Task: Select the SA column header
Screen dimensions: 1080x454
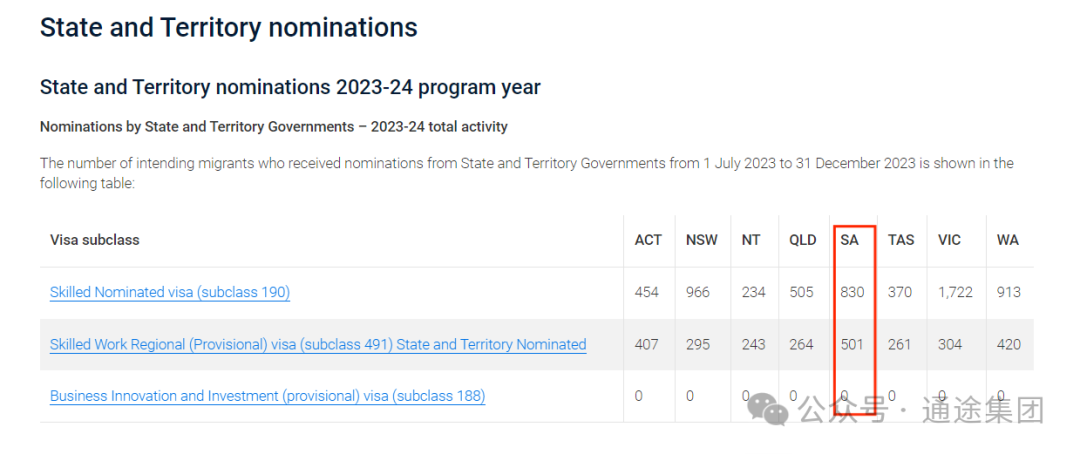Action: [x=849, y=240]
